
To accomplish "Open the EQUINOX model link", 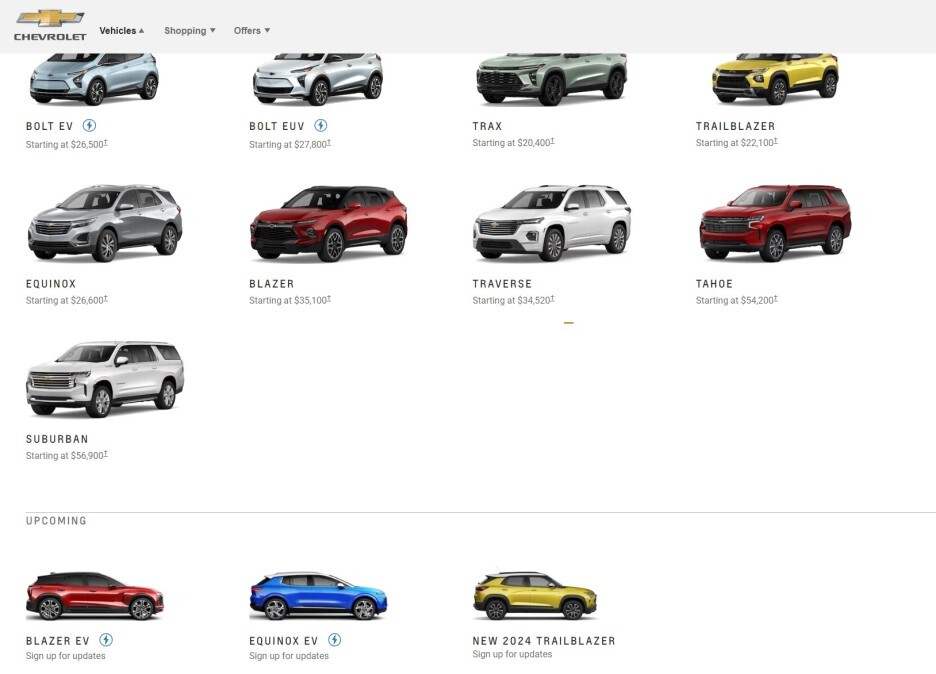I will point(51,284).
